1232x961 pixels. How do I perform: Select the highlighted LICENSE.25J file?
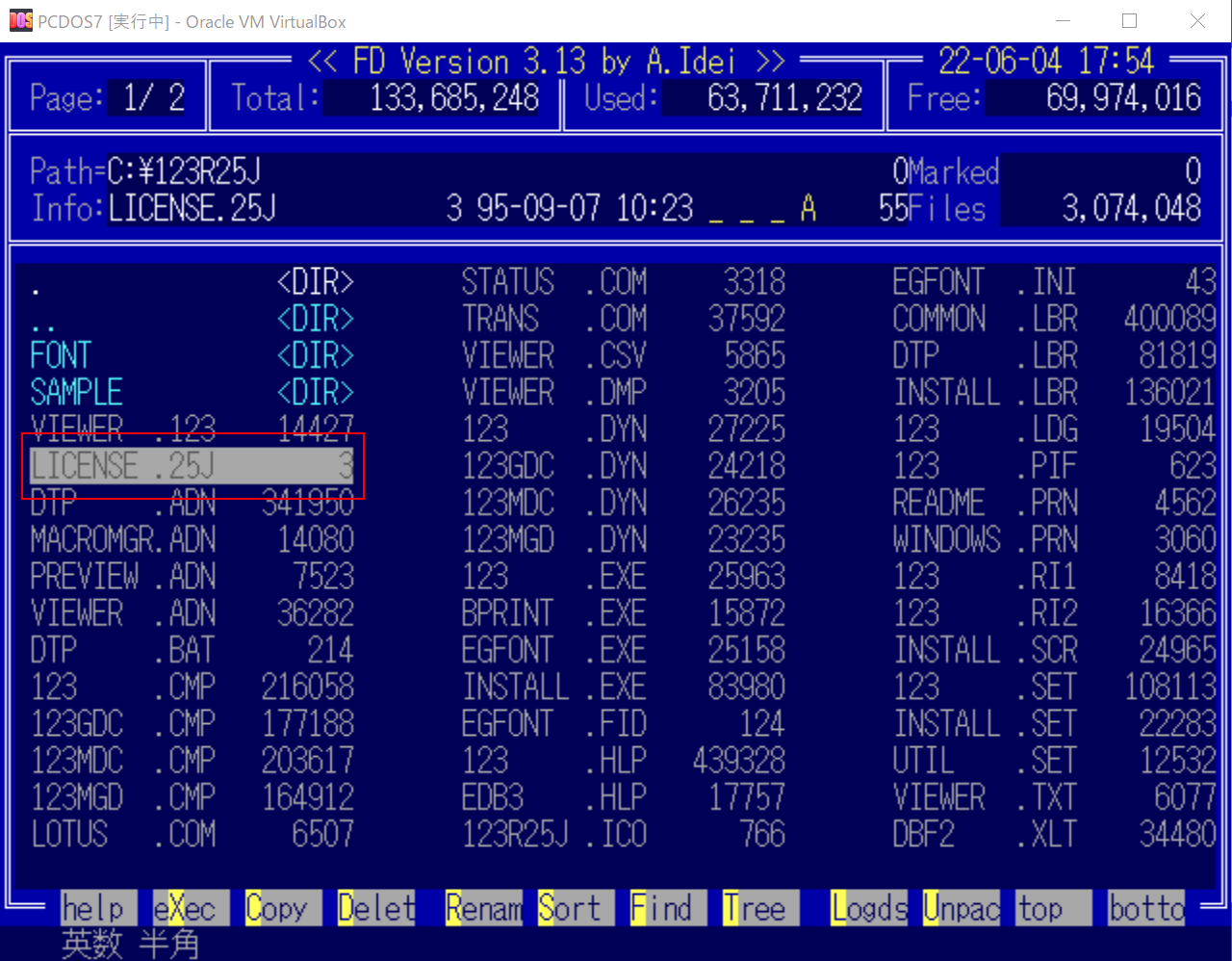tap(191, 466)
